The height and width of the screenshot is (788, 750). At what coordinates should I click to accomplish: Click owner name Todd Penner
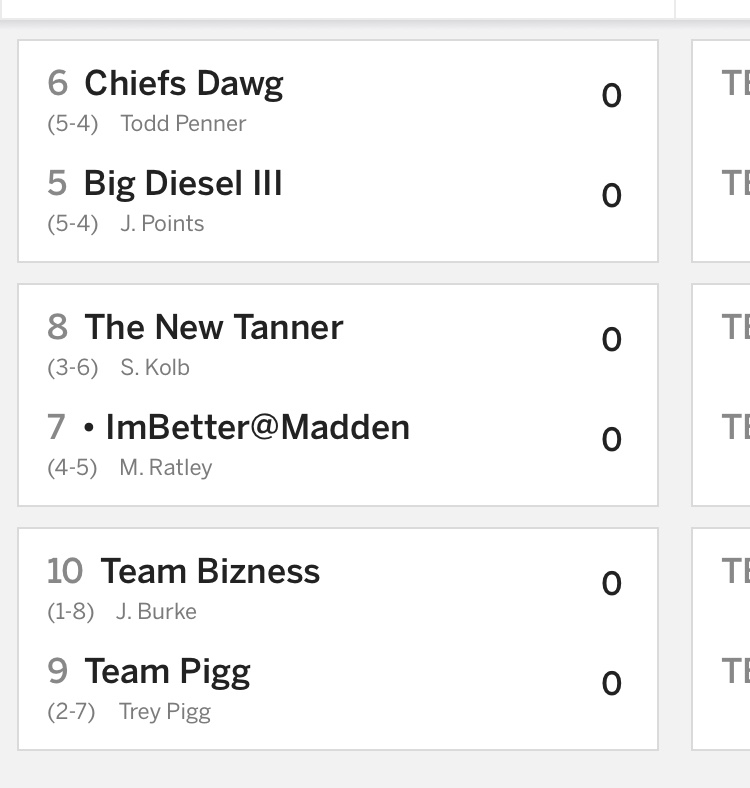point(183,124)
